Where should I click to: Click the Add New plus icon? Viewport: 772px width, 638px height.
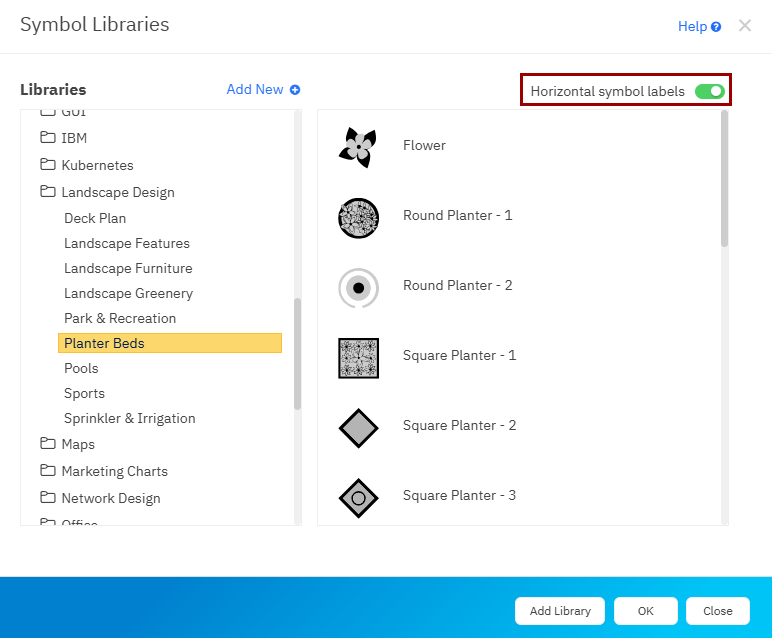[x=295, y=90]
